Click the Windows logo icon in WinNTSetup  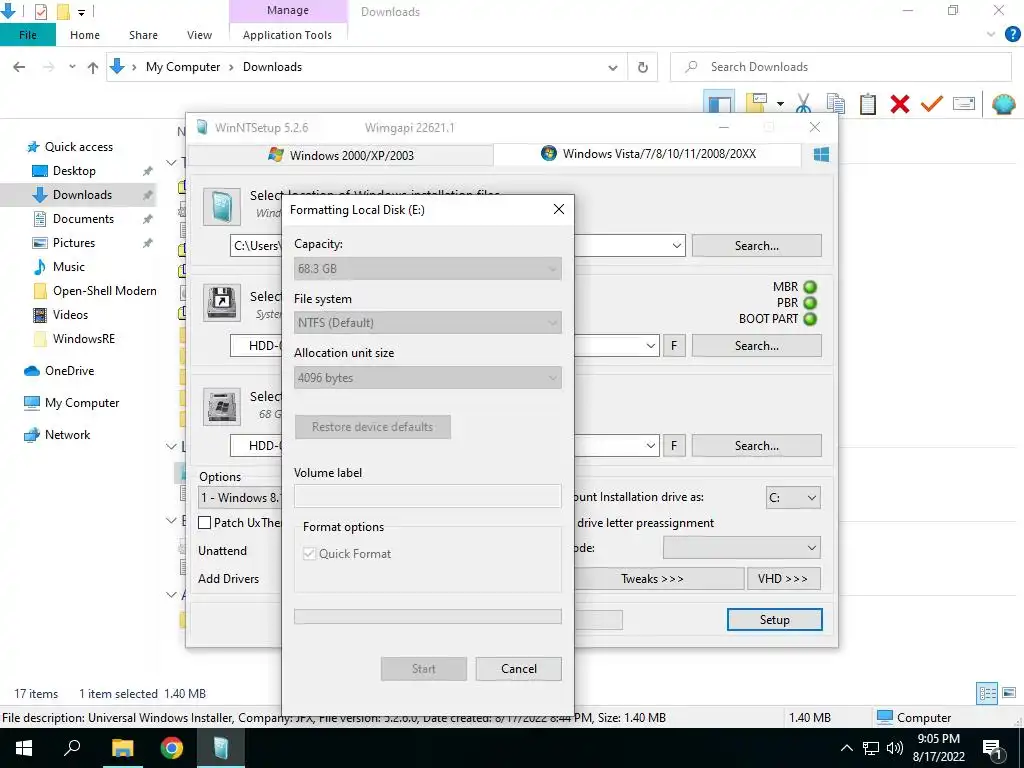821,155
